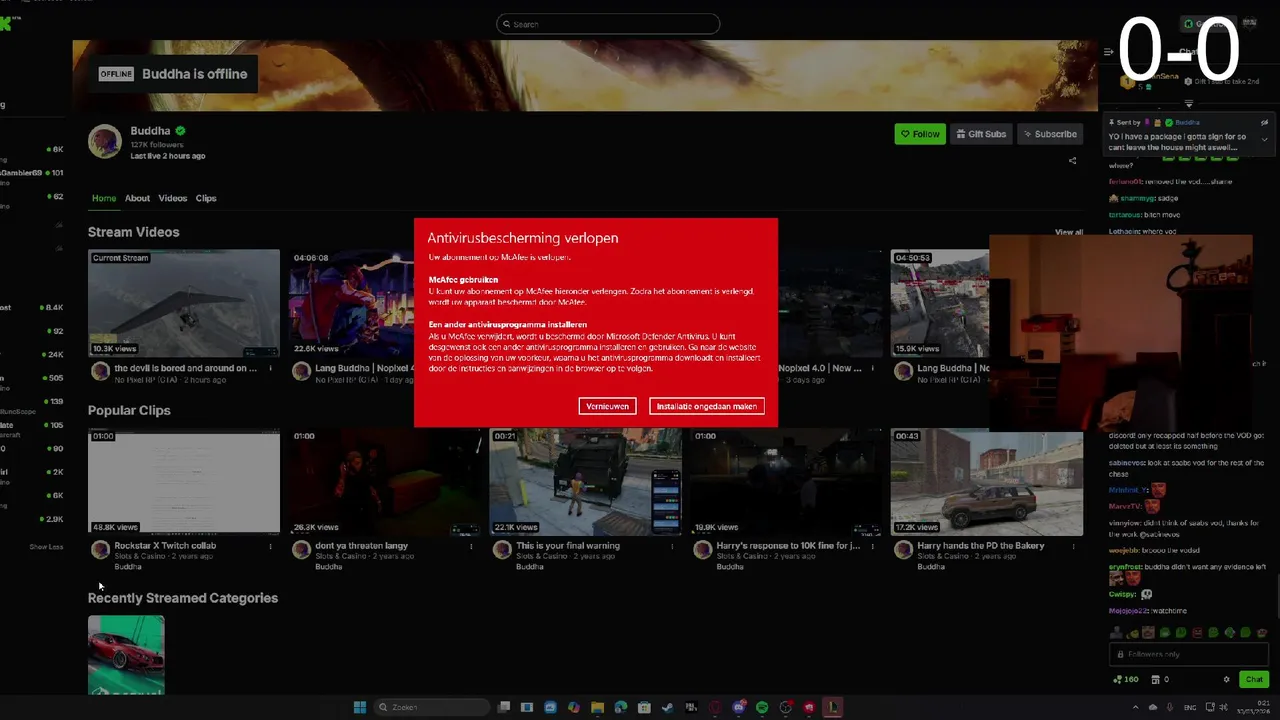
Task: Open the Gift Subs option
Action: [x=980, y=134]
